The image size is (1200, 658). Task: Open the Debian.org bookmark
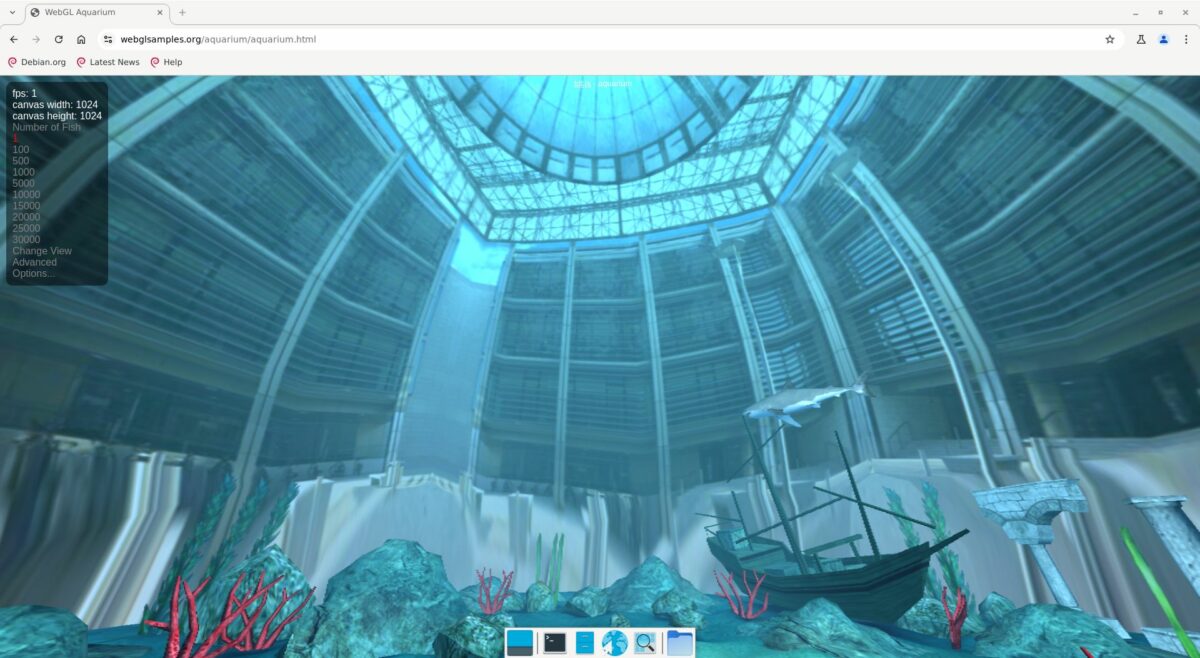(37, 62)
